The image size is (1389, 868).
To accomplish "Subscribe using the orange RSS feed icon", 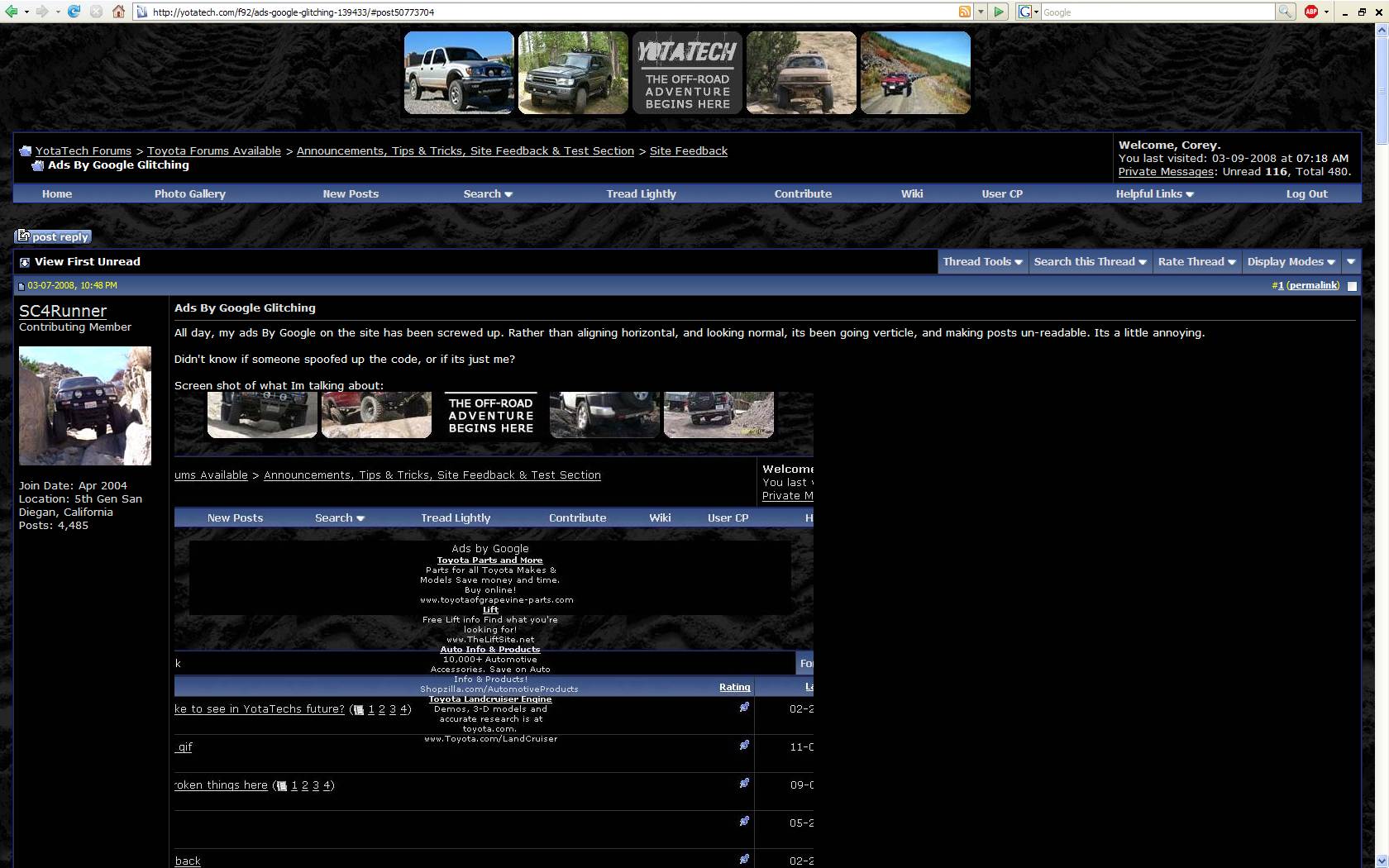I will (x=964, y=12).
